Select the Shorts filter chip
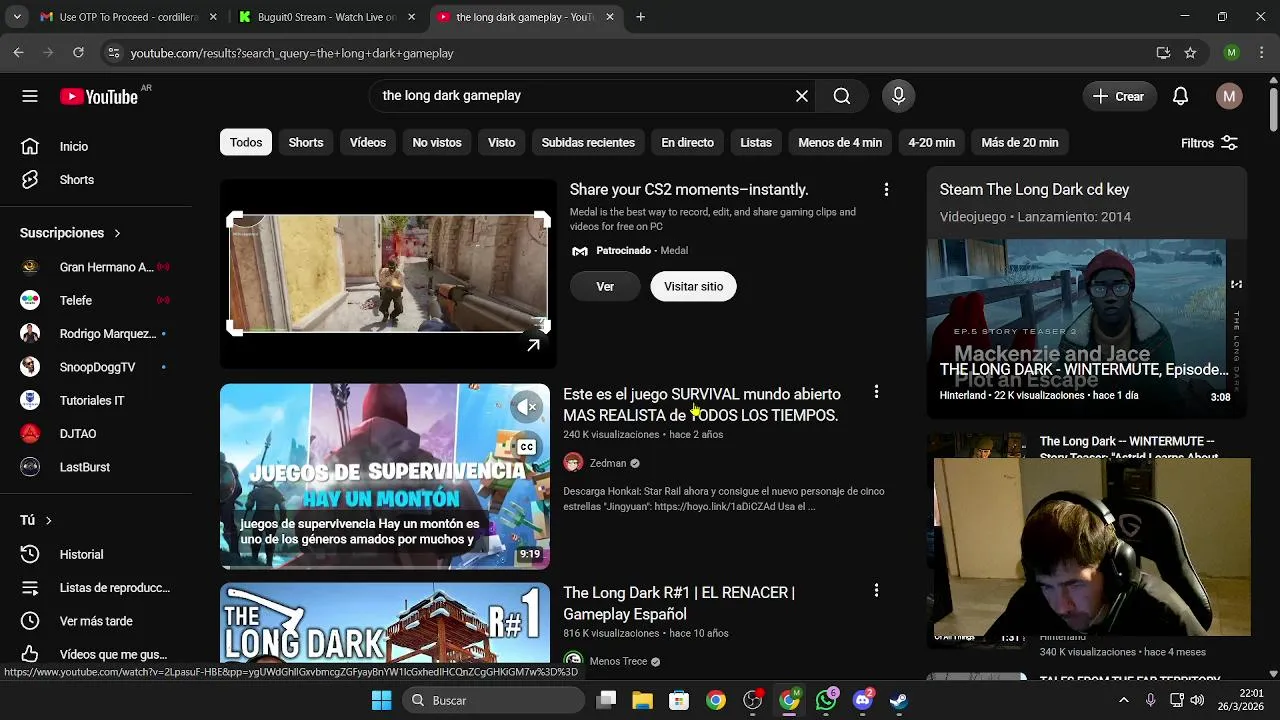This screenshot has width=1280, height=720. [x=306, y=143]
